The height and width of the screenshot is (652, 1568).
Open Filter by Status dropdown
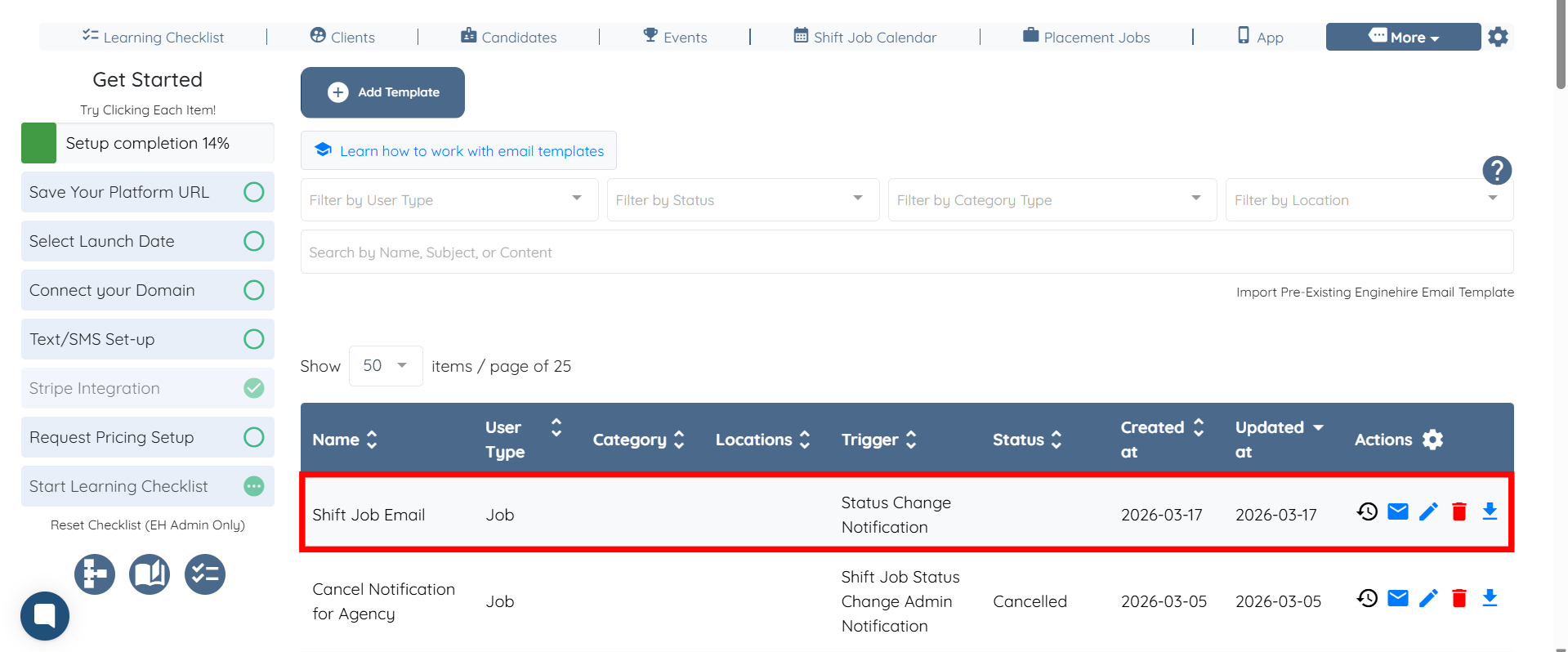click(x=742, y=200)
